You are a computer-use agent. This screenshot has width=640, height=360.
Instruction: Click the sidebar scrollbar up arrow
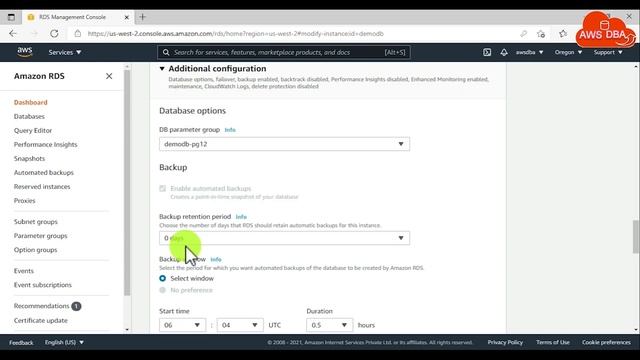coord(127,66)
